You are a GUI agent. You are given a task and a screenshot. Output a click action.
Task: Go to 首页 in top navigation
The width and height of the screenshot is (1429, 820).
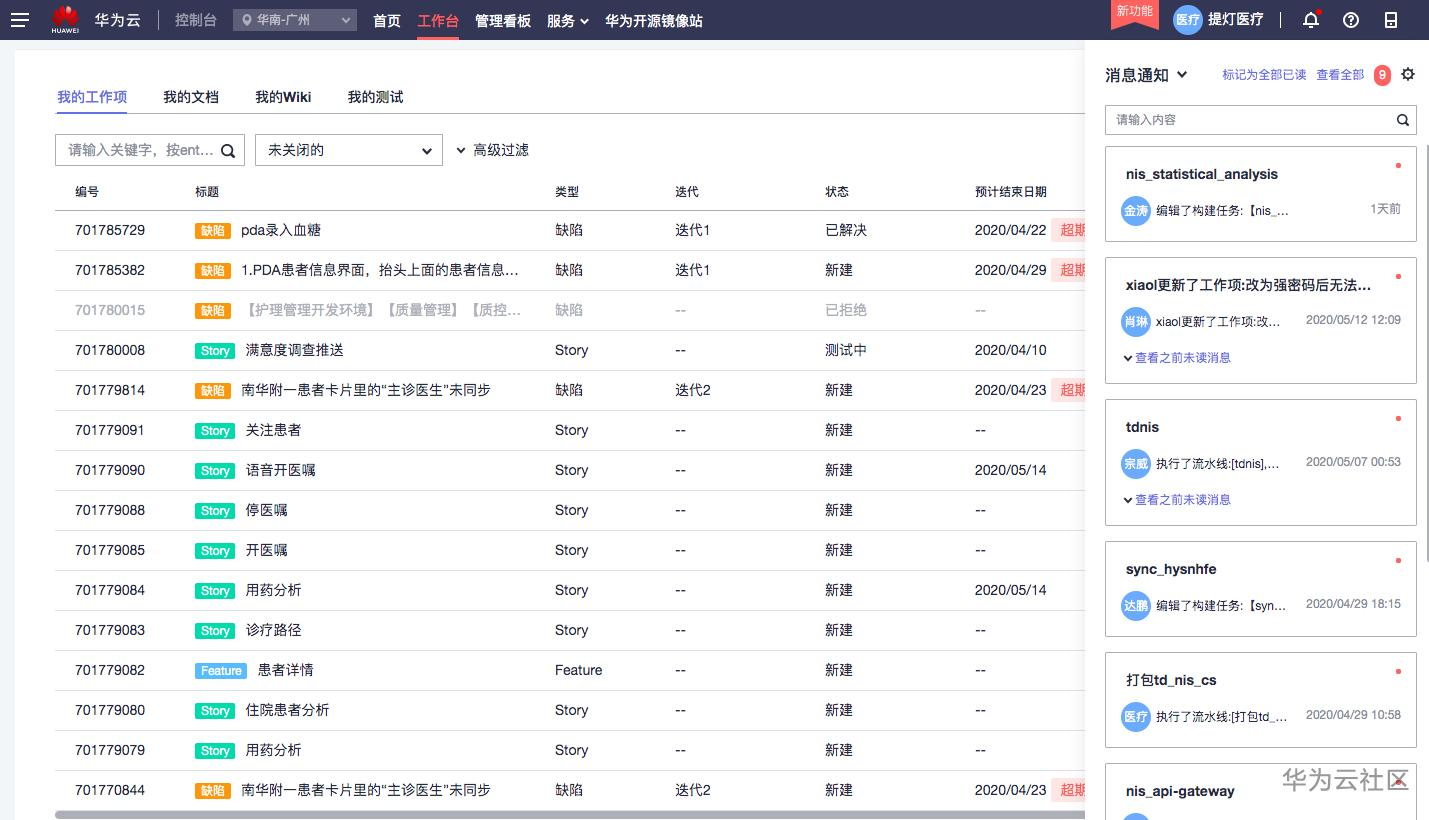point(387,20)
